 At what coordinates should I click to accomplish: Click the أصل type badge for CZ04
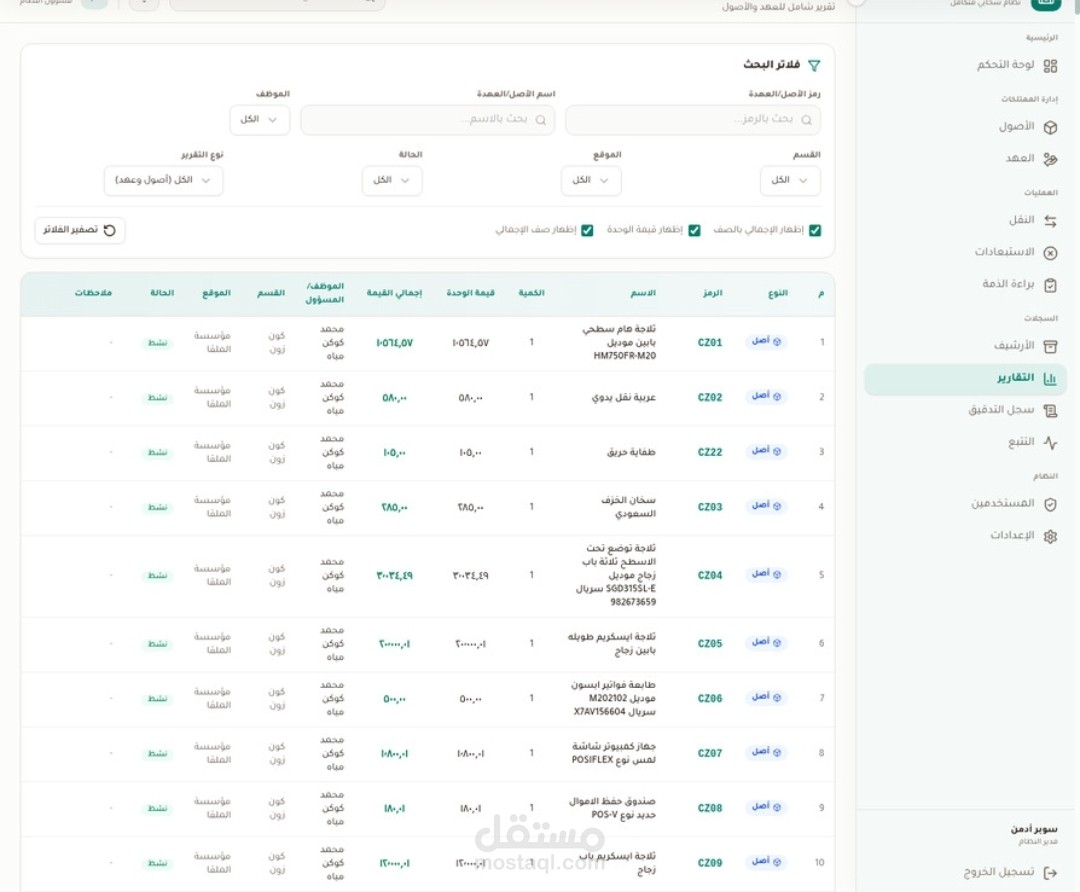pyautogui.click(x=766, y=574)
